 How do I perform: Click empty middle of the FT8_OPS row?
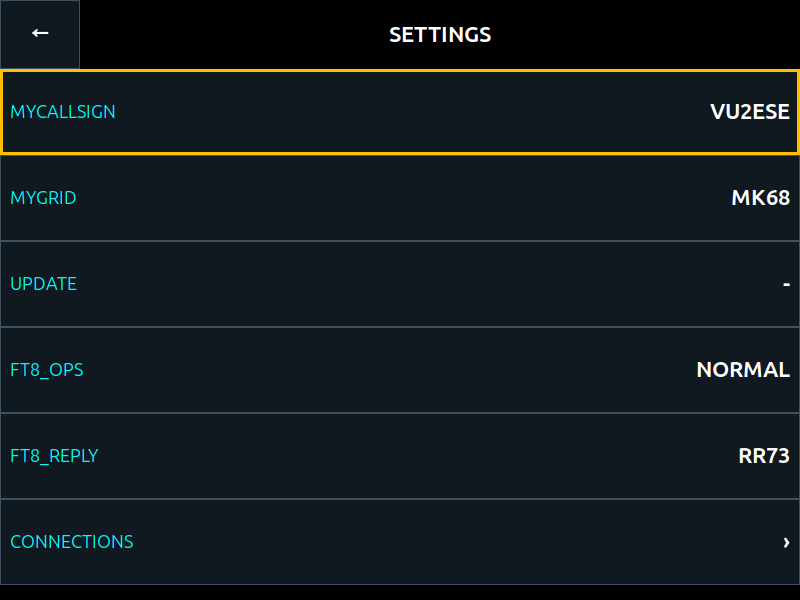tap(400, 370)
